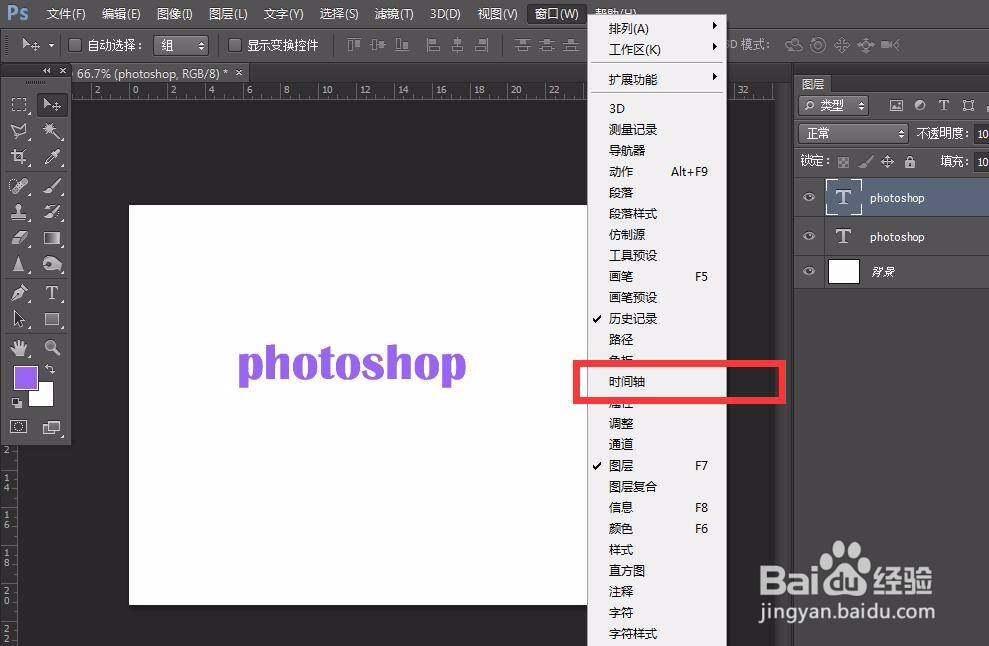
Task: Hide the top photoshop text layer
Action: tap(809, 197)
